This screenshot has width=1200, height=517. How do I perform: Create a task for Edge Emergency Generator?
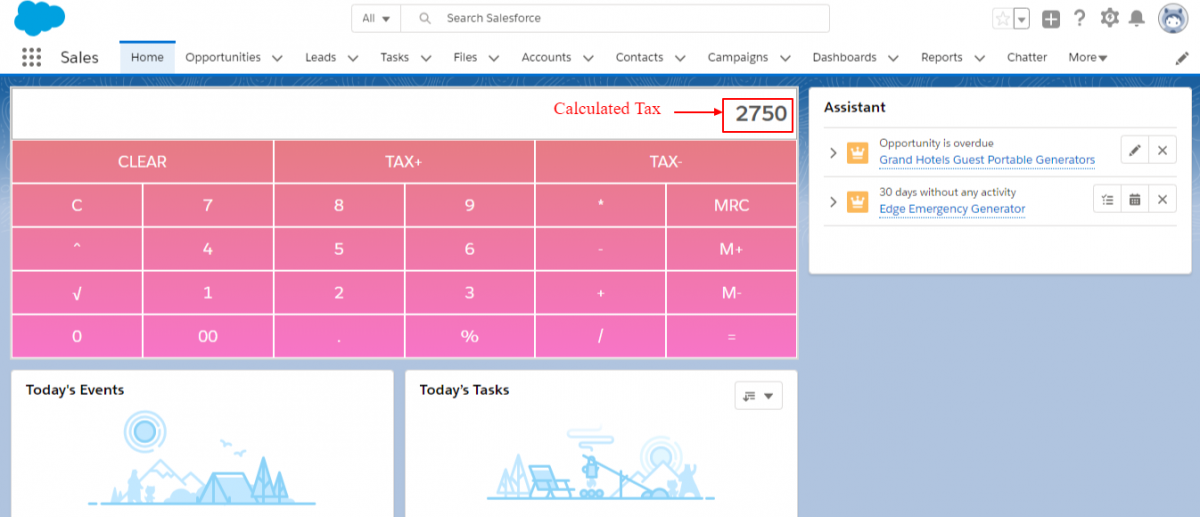click(x=1107, y=200)
